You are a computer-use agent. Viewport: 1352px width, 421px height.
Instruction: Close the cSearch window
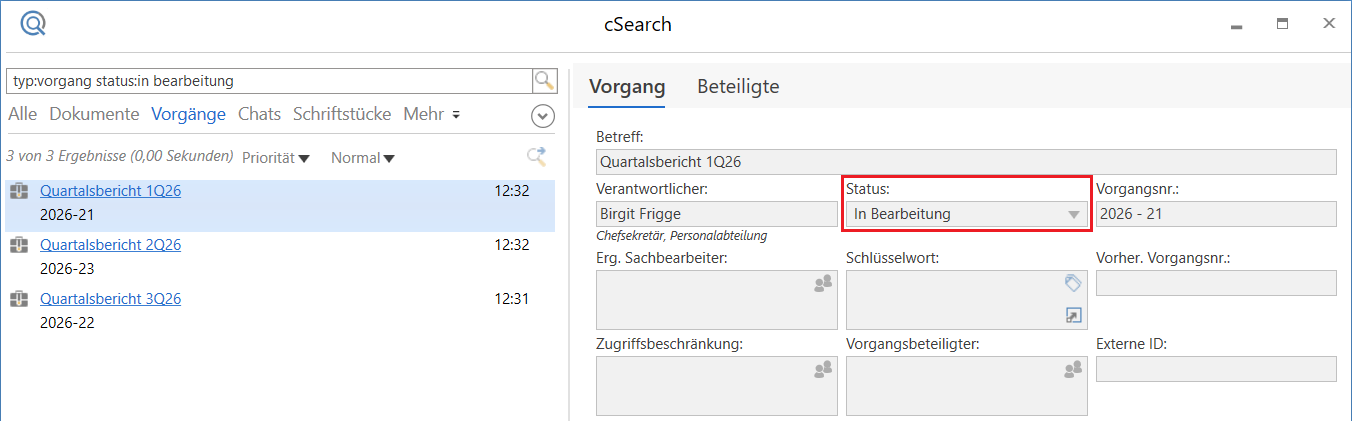click(1329, 24)
